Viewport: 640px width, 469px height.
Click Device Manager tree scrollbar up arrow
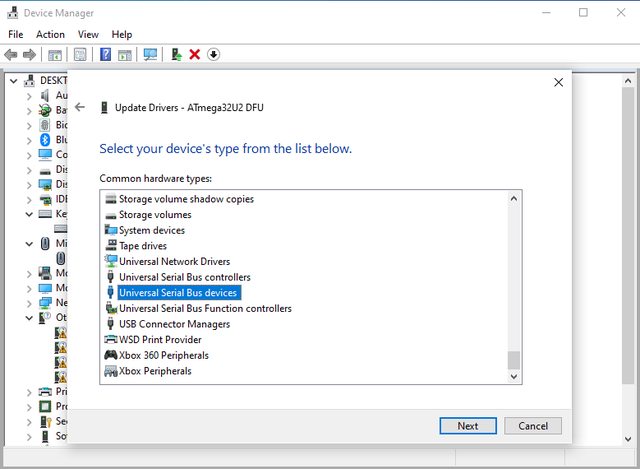[x=628, y=81]
